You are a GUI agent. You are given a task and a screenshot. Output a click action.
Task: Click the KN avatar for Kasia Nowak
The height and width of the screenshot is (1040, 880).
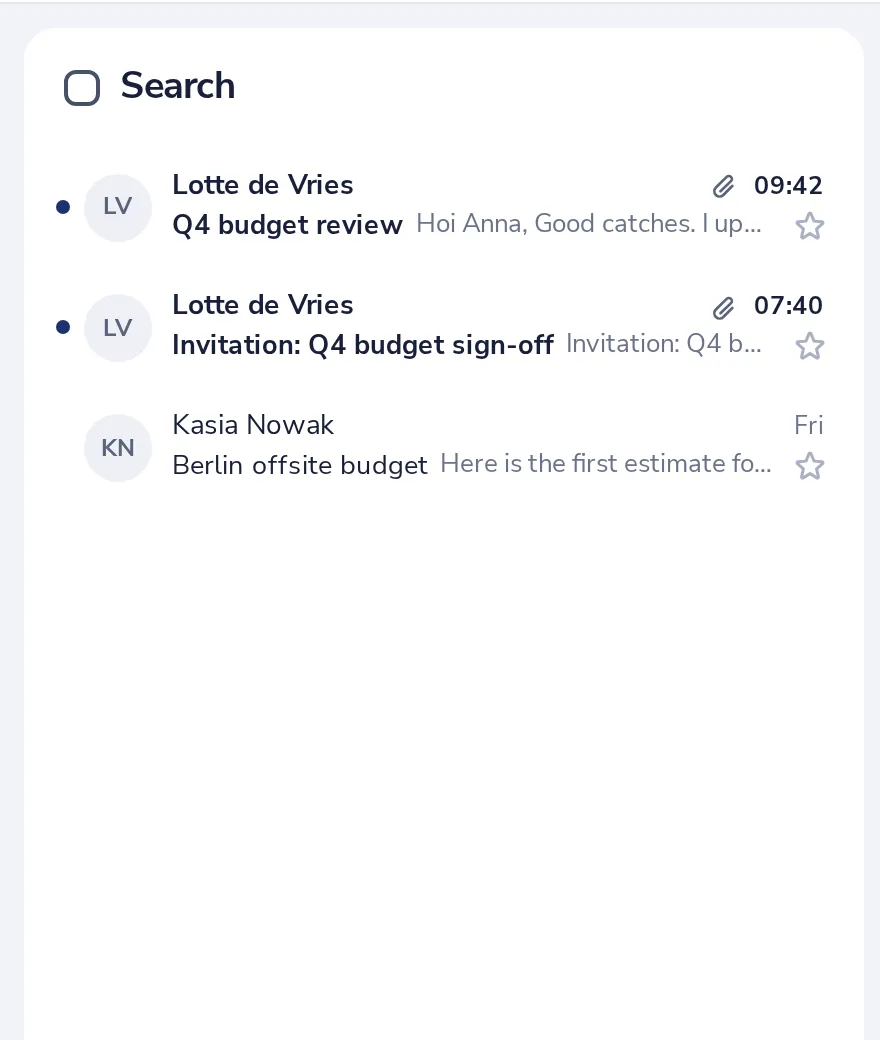(118, 448)
